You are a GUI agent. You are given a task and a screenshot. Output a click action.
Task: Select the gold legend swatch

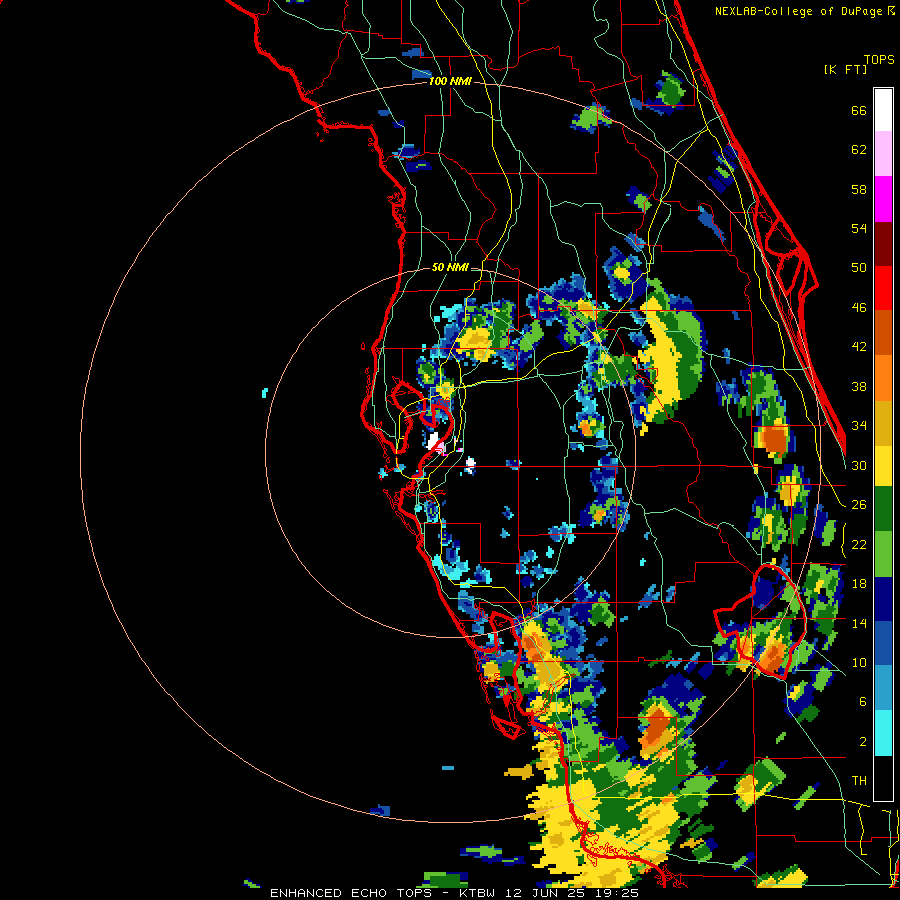point(883,423)
